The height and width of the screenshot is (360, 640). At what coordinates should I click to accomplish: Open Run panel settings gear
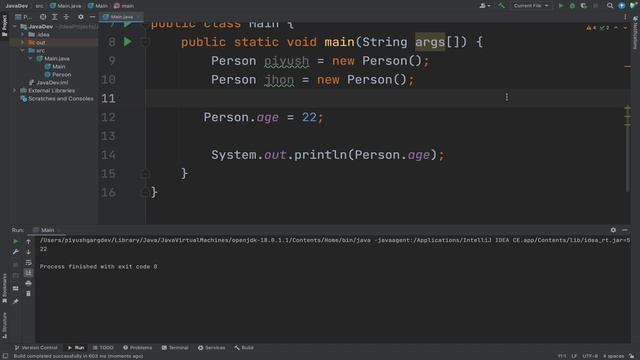[x=613, y=230]
